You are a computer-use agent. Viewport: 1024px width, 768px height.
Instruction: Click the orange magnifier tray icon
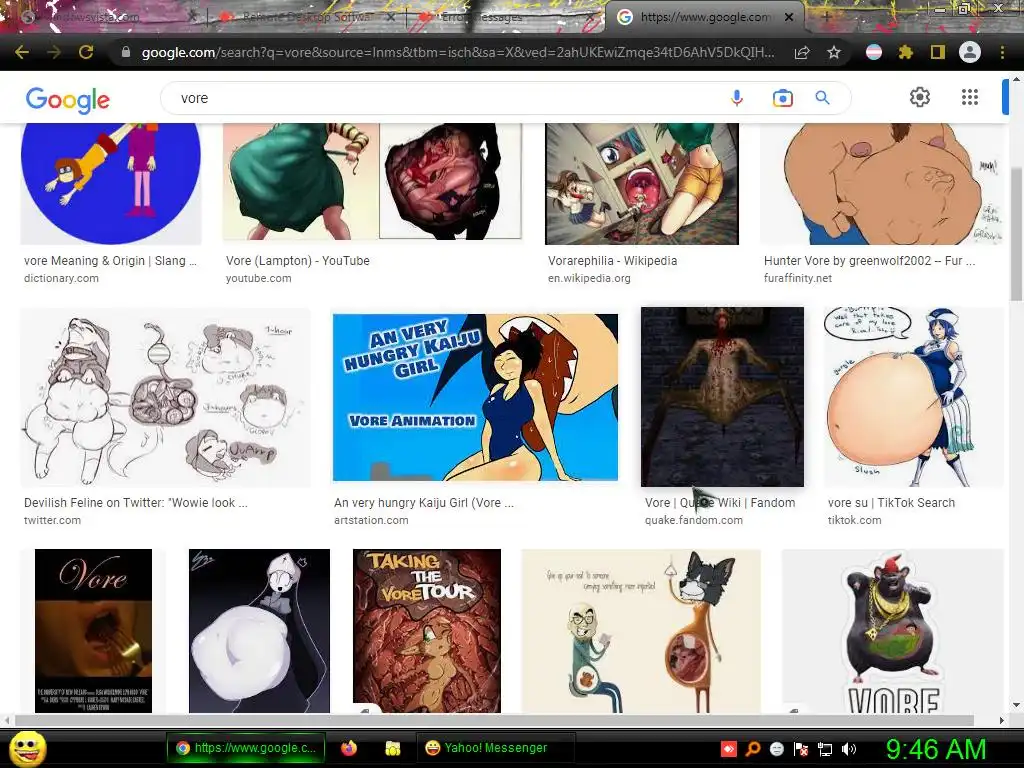point(752,749)
